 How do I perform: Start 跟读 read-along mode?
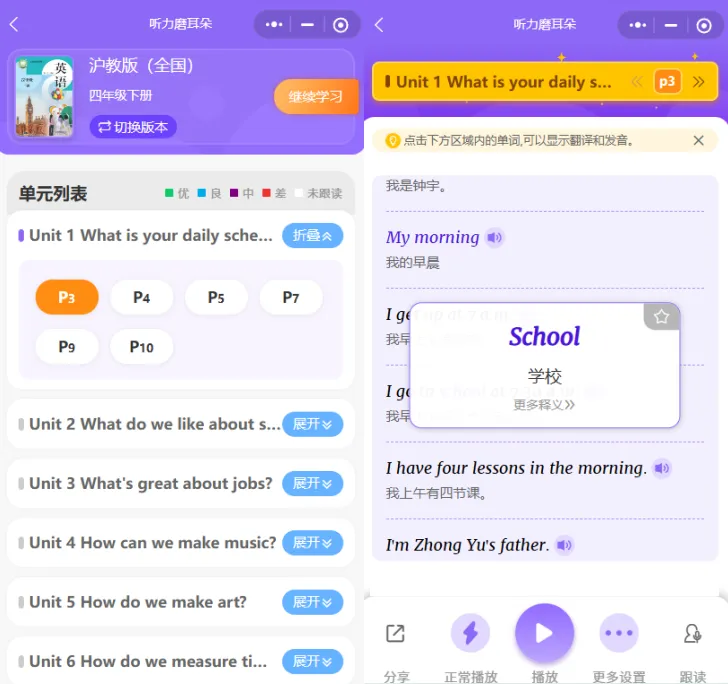(693, 633)
